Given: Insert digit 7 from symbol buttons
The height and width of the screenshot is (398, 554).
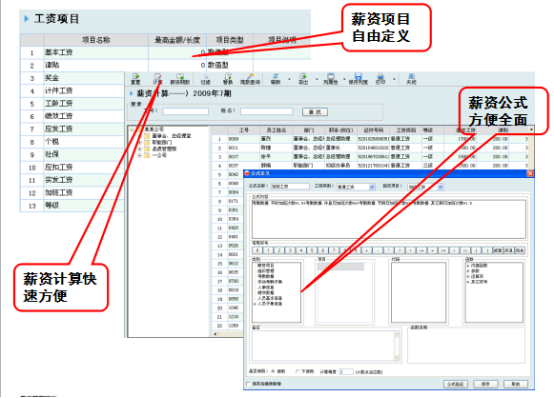Looking at the screenshot, I should (334, 250).
